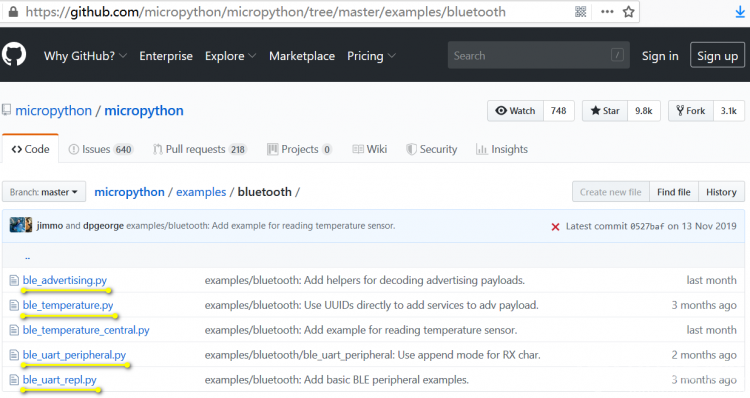Open commit 'Add helpers for decoding advertising payloads'
This screenshot has height=398, width=750.
click(x=365, y=280)
